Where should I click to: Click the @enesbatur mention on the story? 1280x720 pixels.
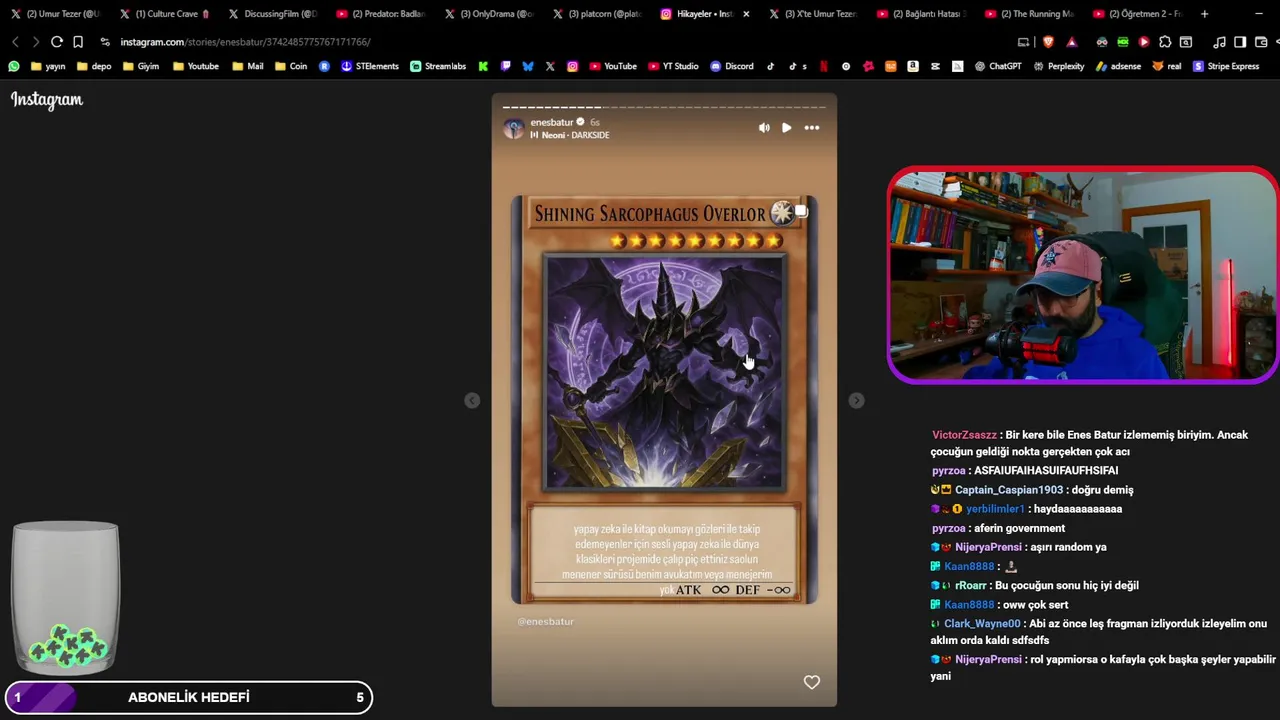(x=546, y=621)
